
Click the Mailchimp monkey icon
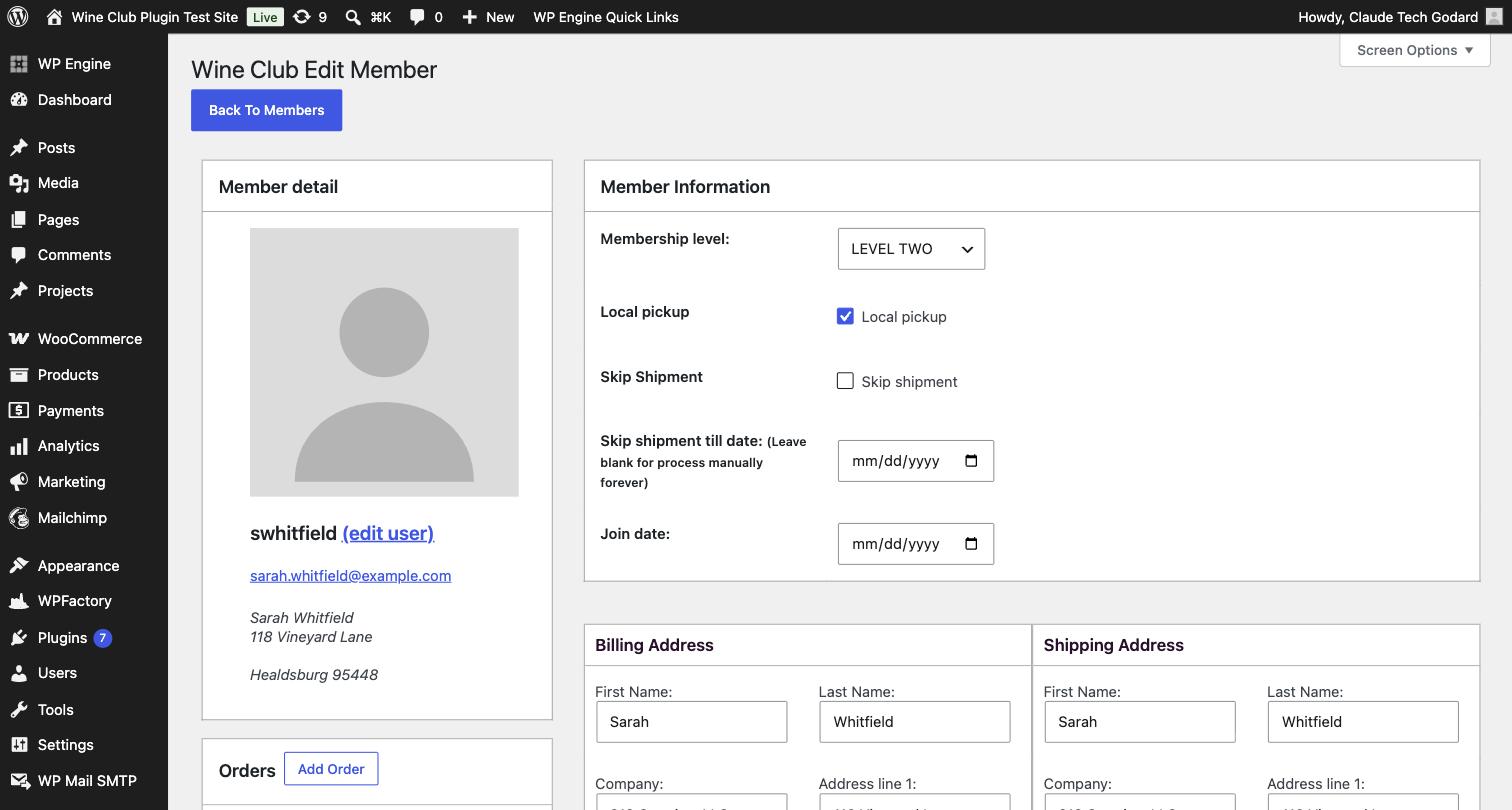tap(19, 518)
